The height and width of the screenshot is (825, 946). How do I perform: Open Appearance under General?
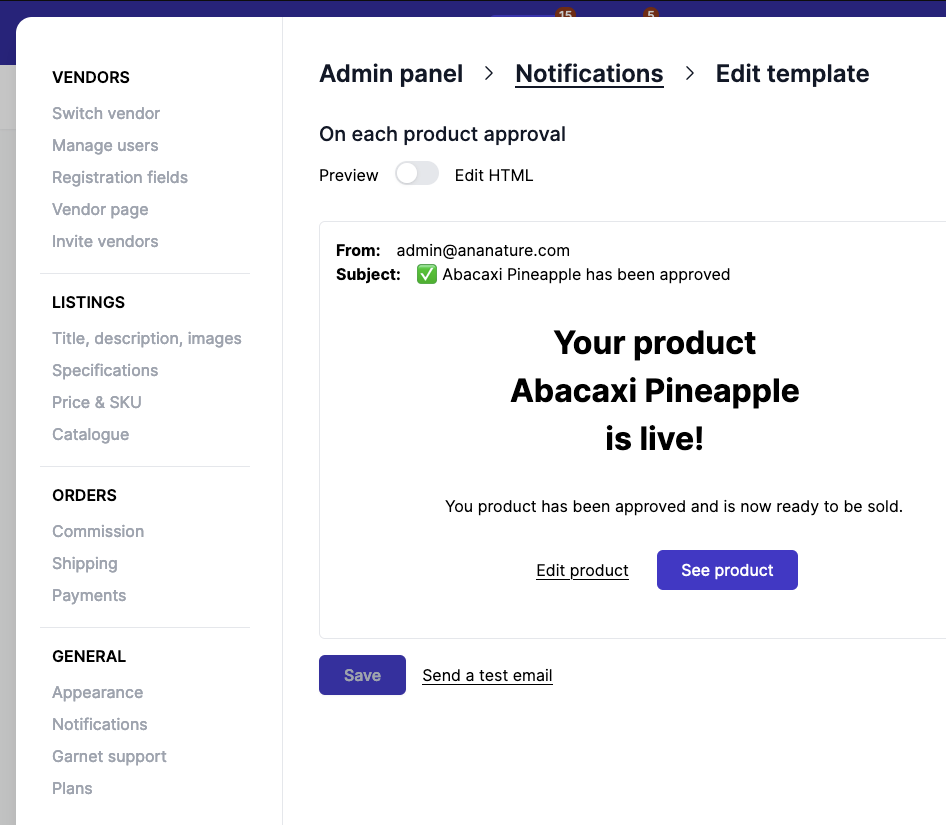97,692
